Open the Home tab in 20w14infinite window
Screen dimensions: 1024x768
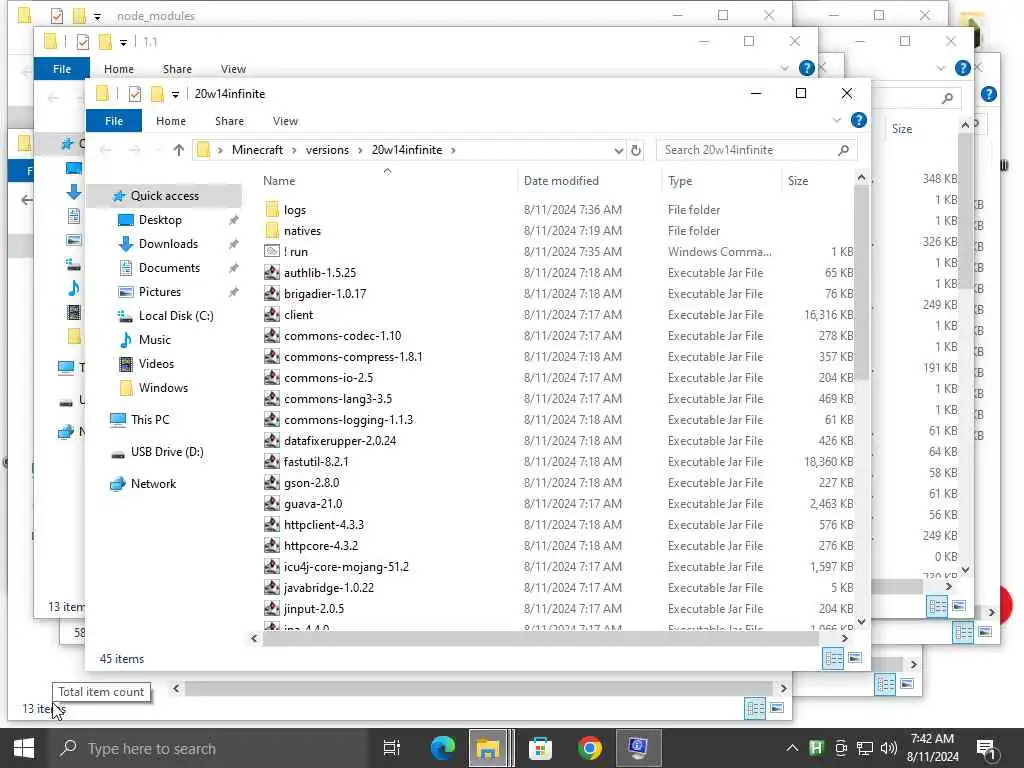click(x=170, y=121)
